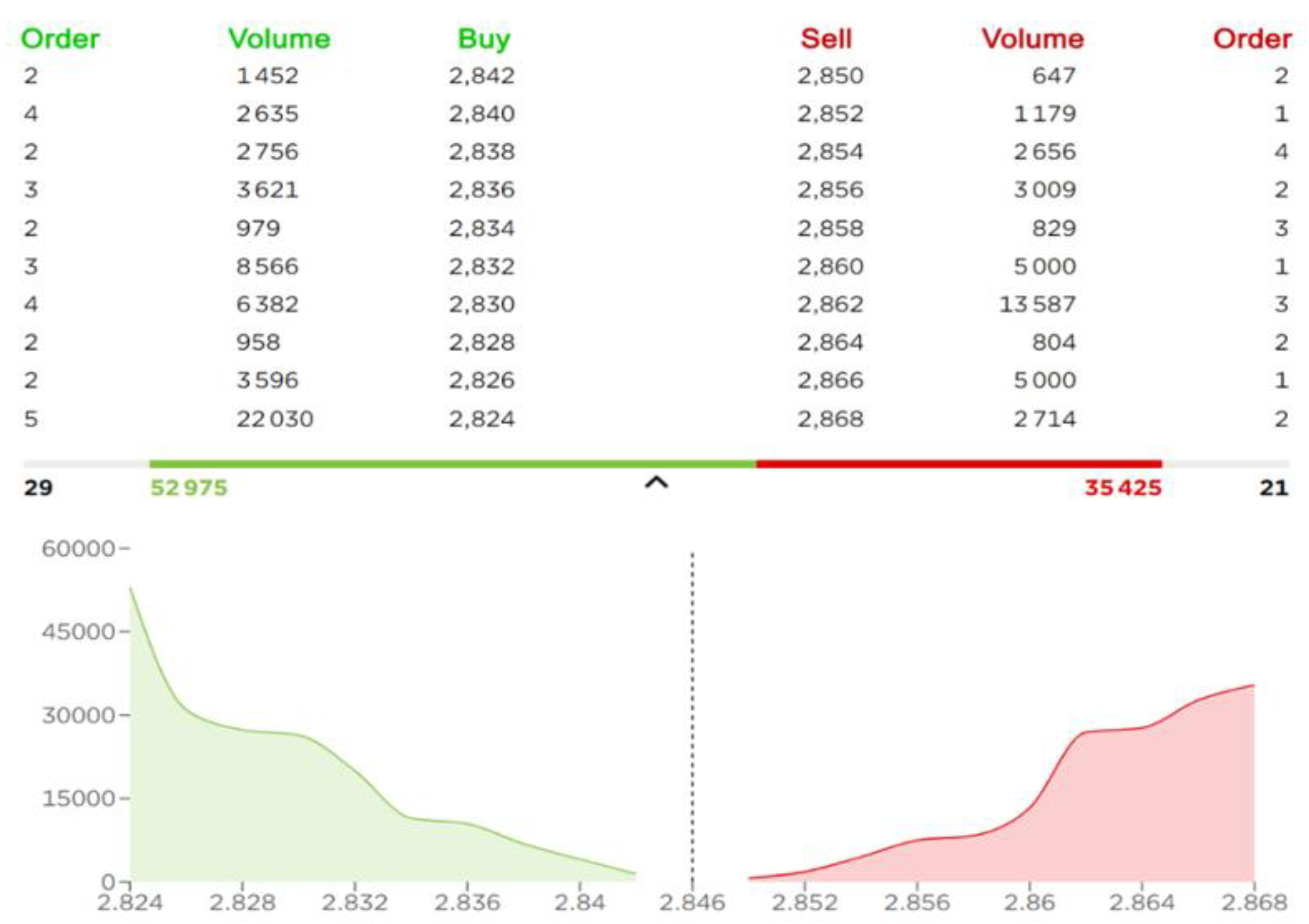The image size is (1309, 924).
Task: Click the buy volume 22 030 entry
Action: click(275, 419)
